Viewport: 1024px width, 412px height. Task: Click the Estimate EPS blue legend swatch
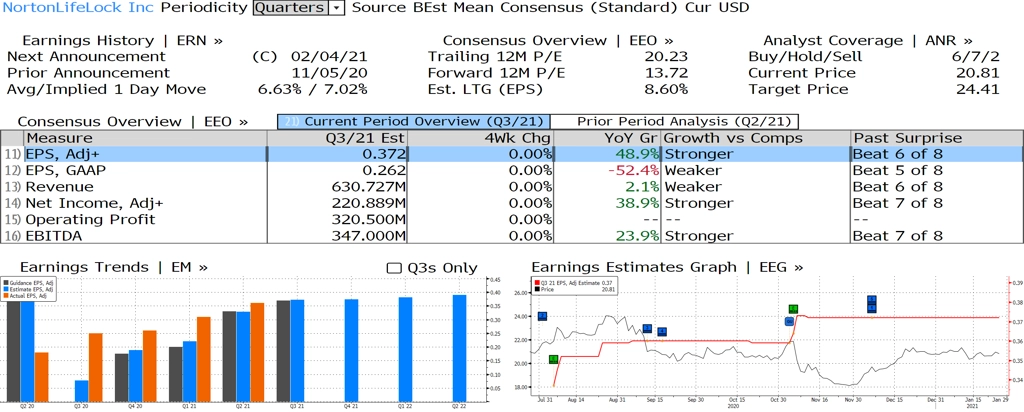click(x=5, y=289)
